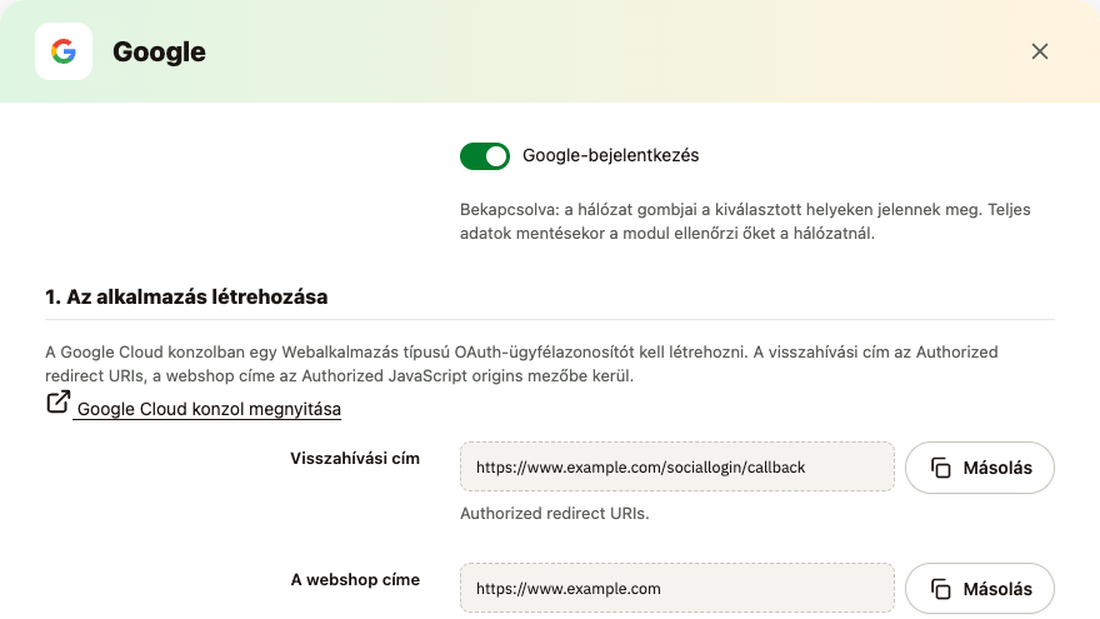This screenshot has width=1100, height=619.
Task: Click the Authorized redirect URIs. hint text
Action: click(554, 513)
